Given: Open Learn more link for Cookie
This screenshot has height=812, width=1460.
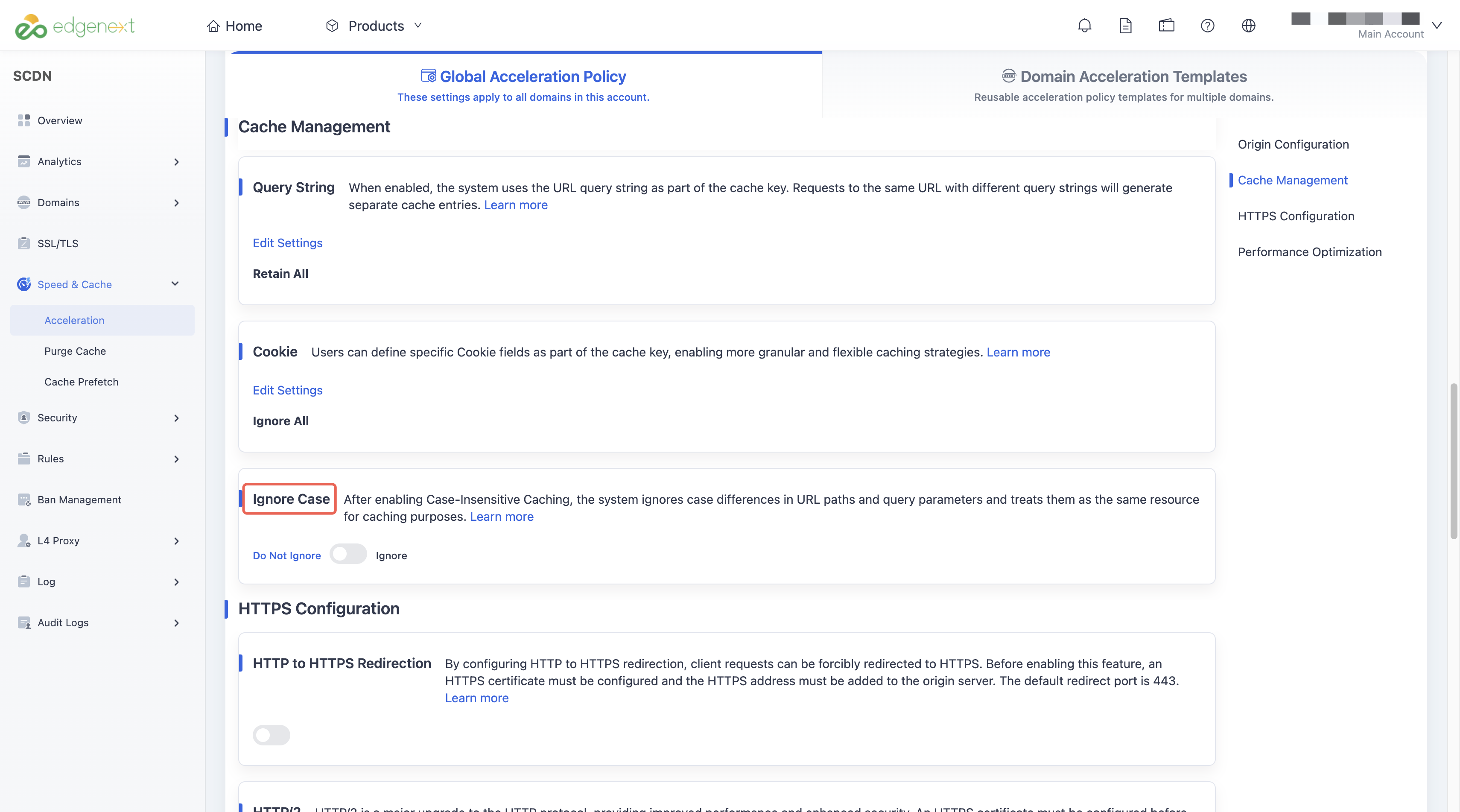Looking at the screenshot, I should point(1018,353).
